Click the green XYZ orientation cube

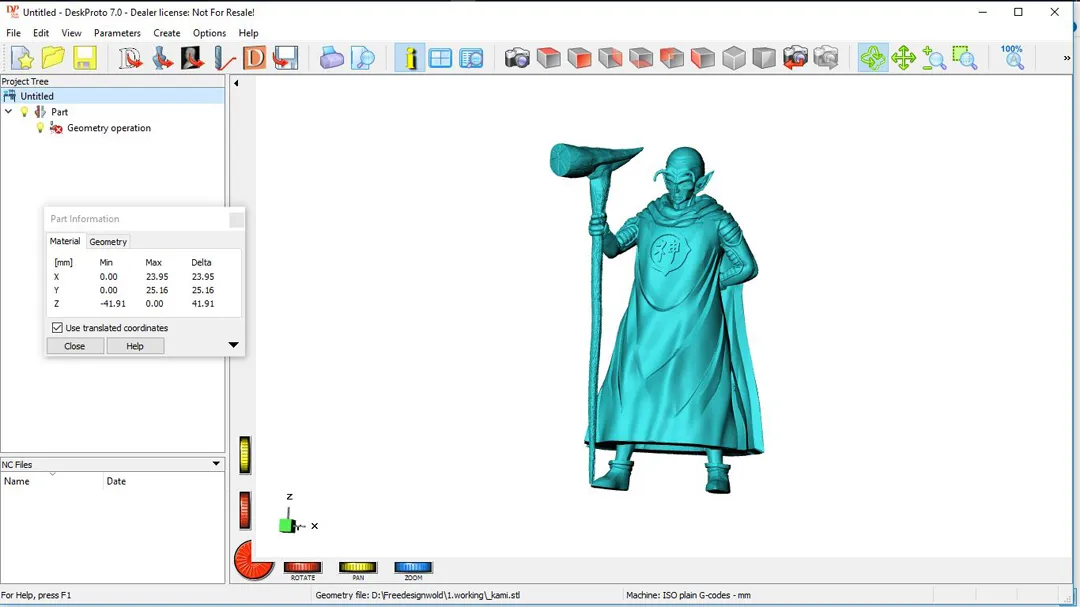pos(287,525)
